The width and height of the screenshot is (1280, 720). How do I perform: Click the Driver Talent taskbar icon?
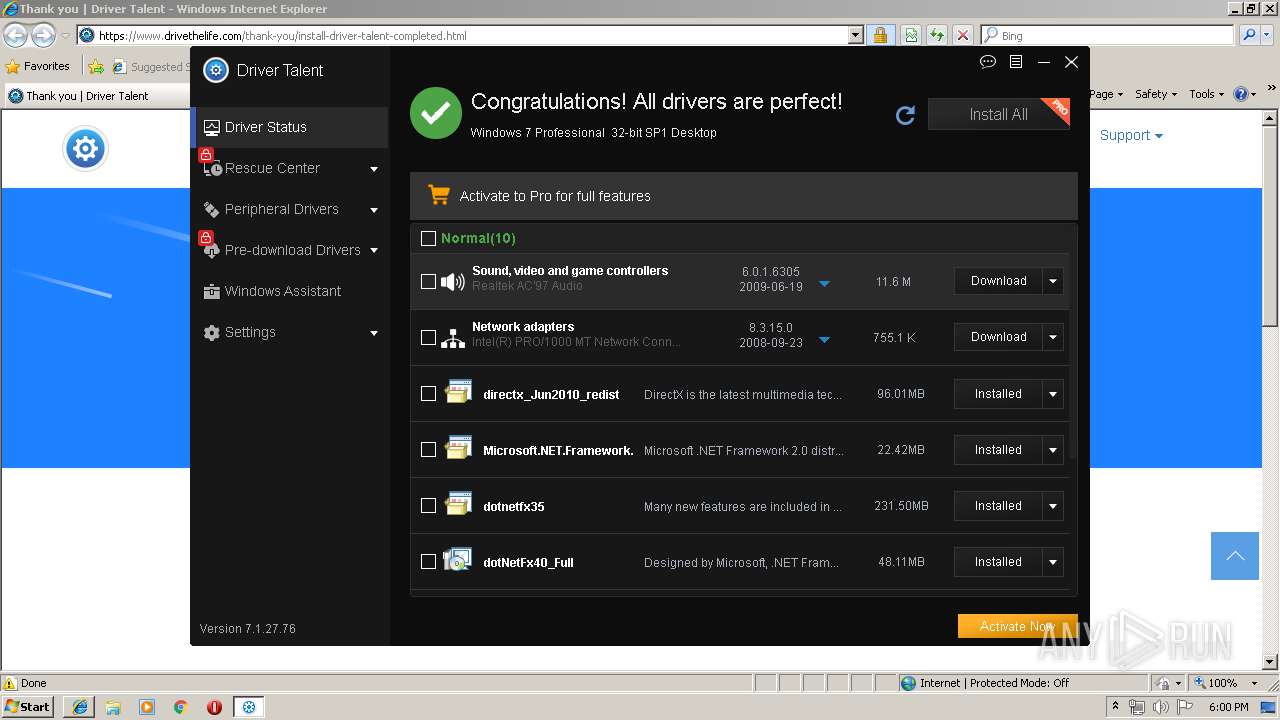click(249, 707)
